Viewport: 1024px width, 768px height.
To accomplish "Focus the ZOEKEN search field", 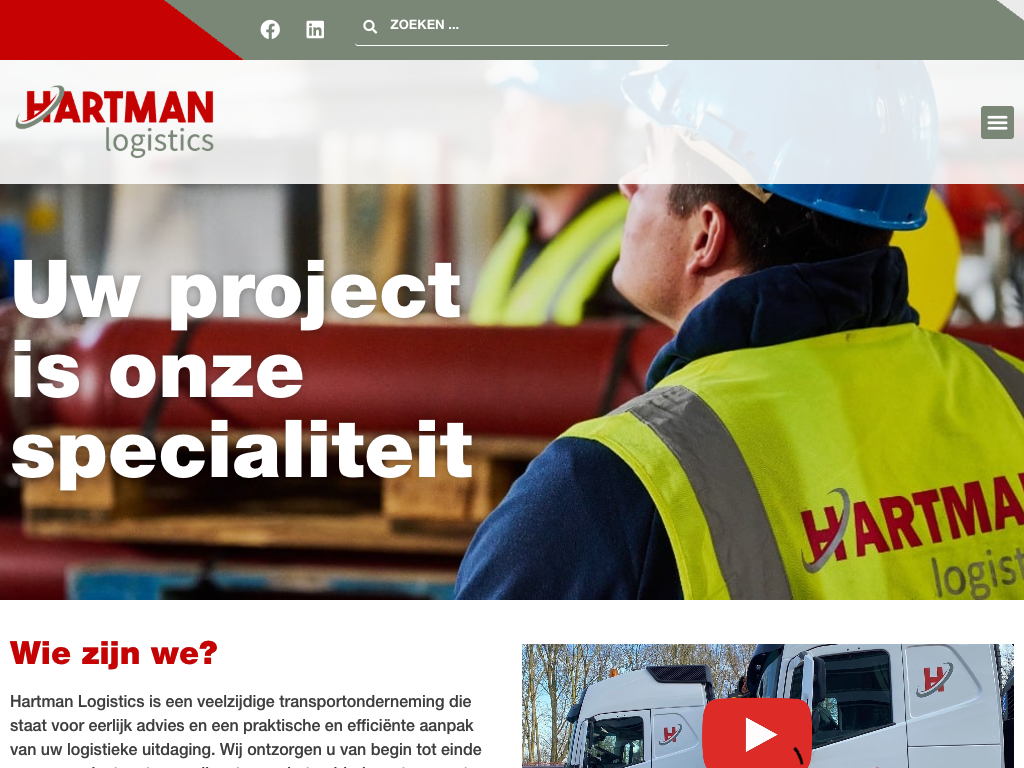I will [x=511, y=26].
